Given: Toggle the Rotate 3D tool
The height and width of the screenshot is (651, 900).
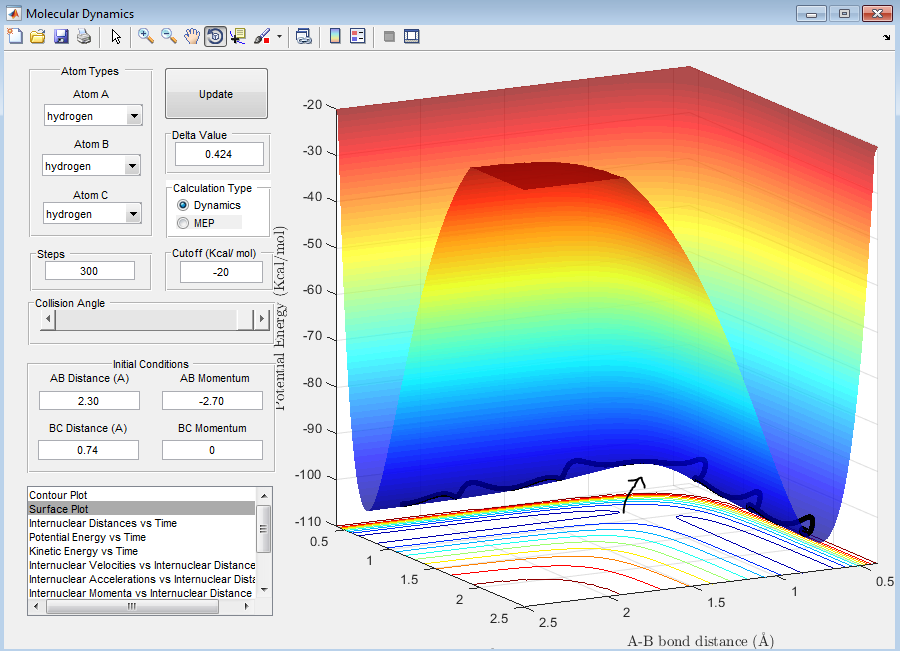Looking at the screenshot, I should (x=215, y=37).
